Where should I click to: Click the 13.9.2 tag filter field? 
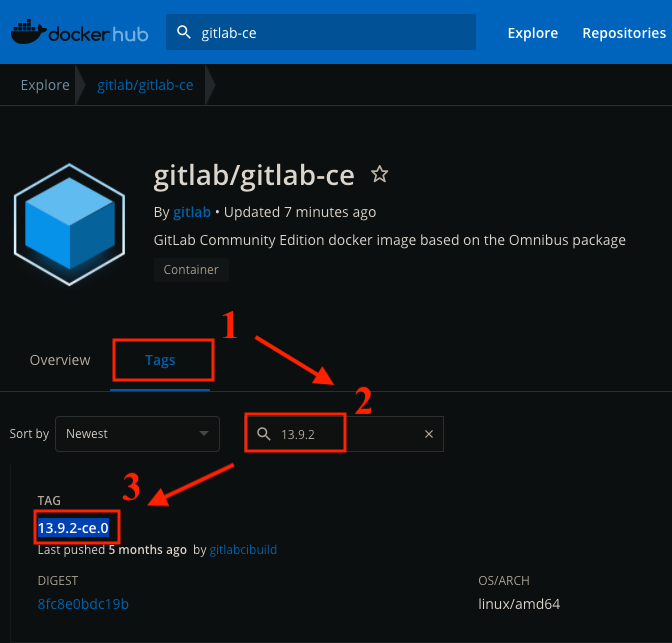tap(344, 434)
